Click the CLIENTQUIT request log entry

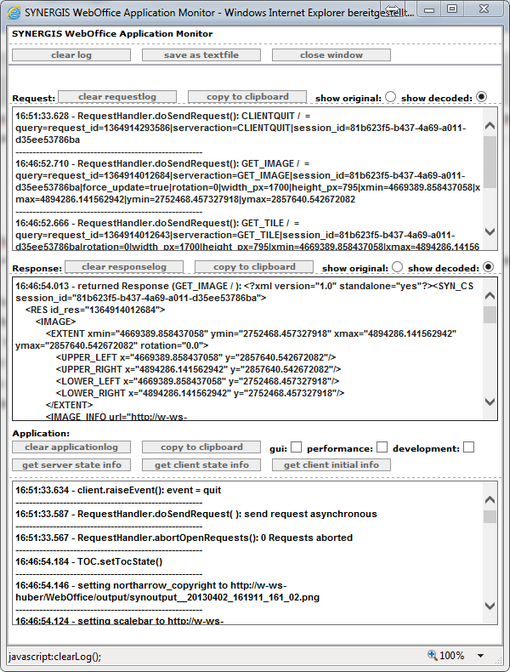pos(240,128)
